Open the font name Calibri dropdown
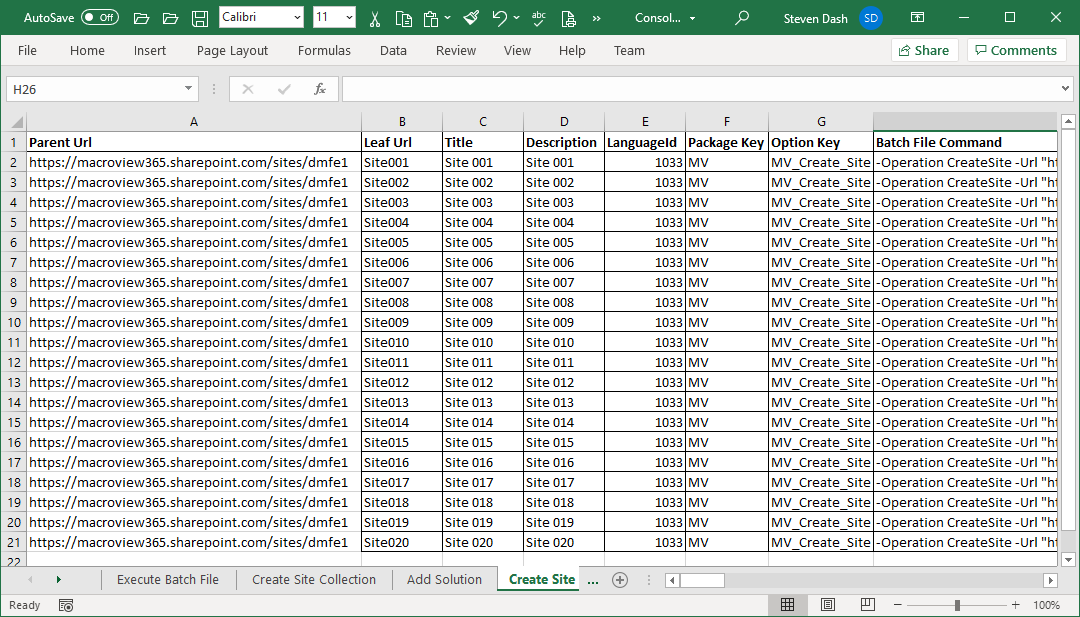1080x617 pixels. [x=297, y=18]
